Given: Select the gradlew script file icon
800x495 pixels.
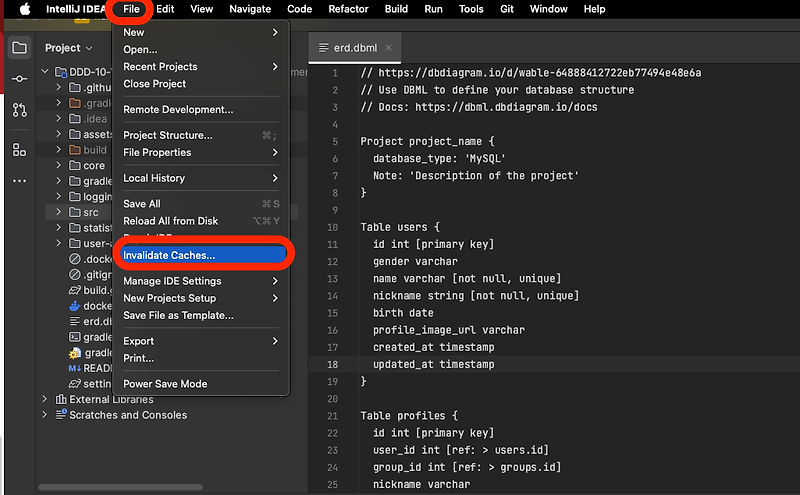Looking at the screenshot, I should point(74,337).
